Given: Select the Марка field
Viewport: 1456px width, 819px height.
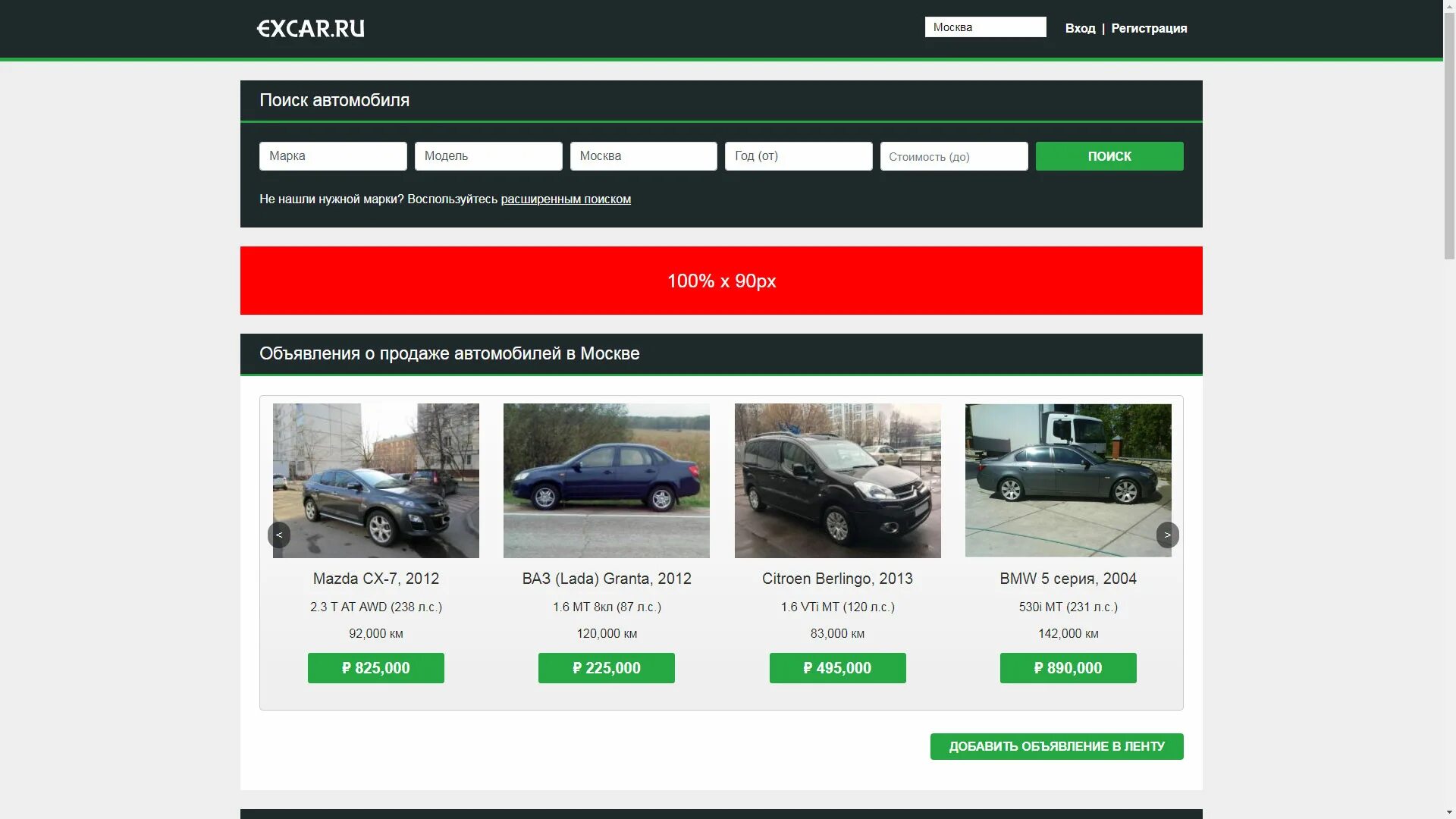Looking at the screenshot, I should coord(333,156).
